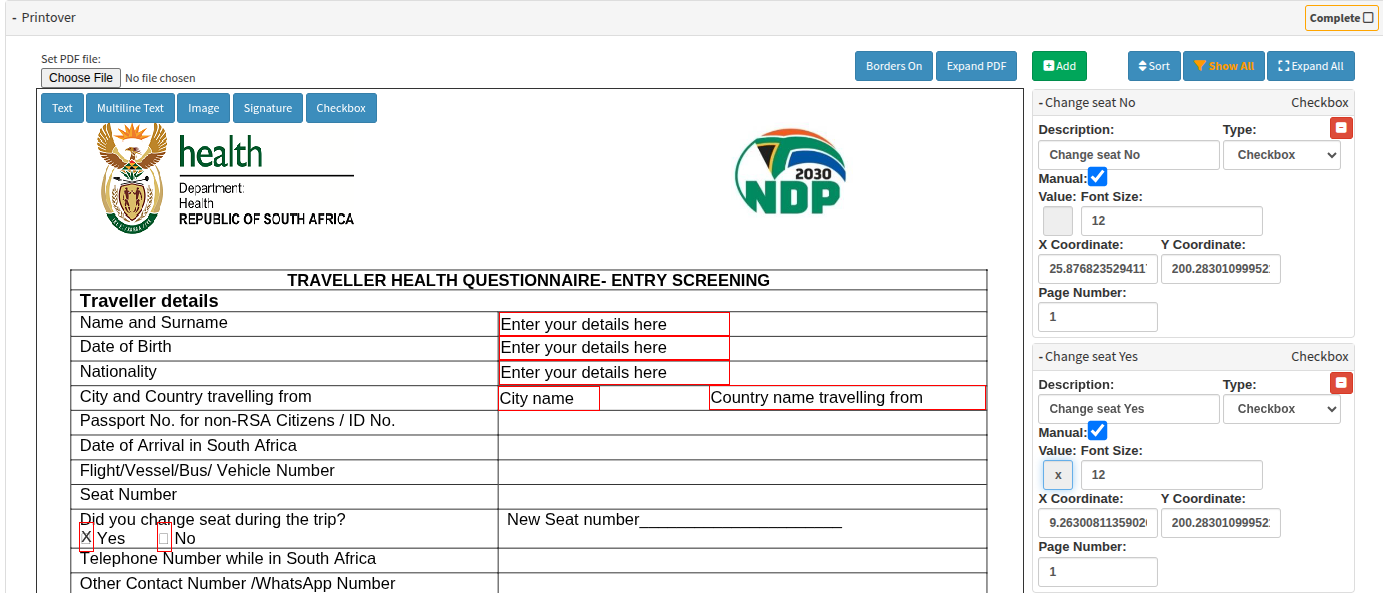Open the Type dropdown for Change seat Yes
The image size is (1383, 593).
1282,409
